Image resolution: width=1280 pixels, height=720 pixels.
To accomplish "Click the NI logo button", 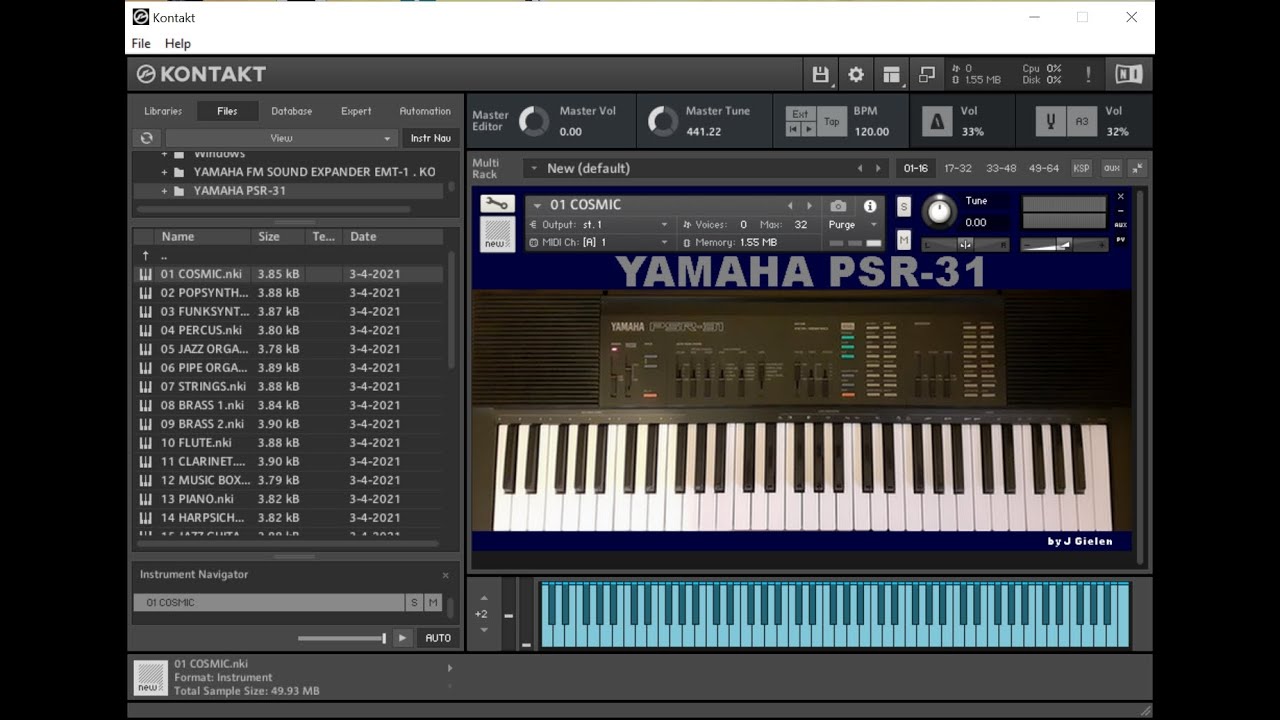I will pos(1128,74).
